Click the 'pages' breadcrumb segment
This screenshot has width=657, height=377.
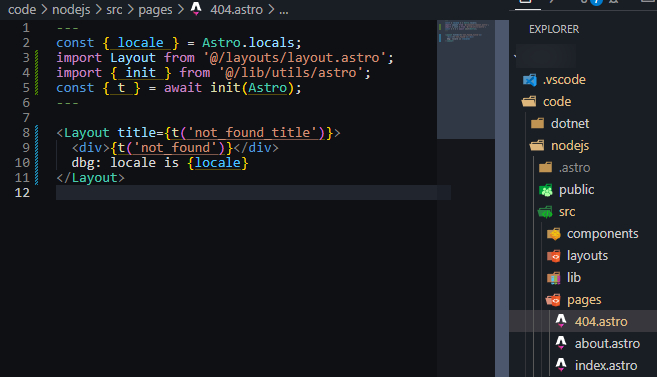[x=155, y=10]
